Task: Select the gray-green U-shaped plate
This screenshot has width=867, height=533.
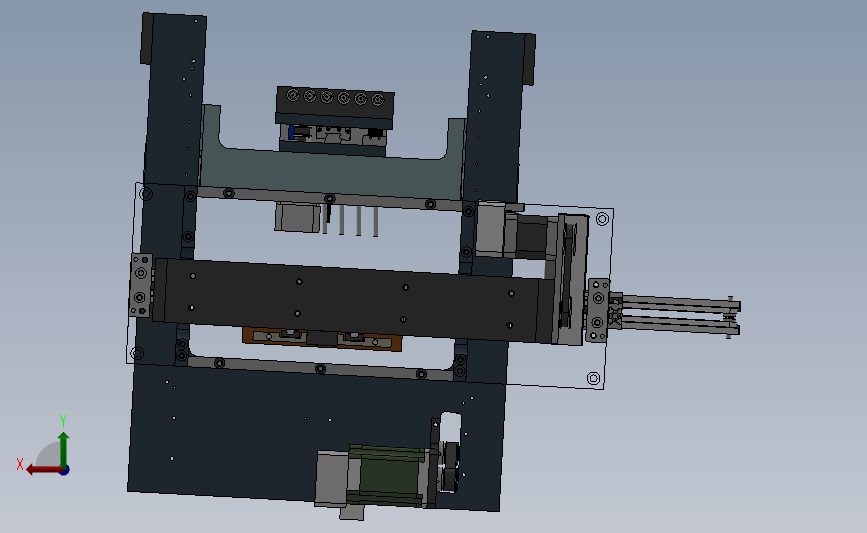Action: pos(332,171)
